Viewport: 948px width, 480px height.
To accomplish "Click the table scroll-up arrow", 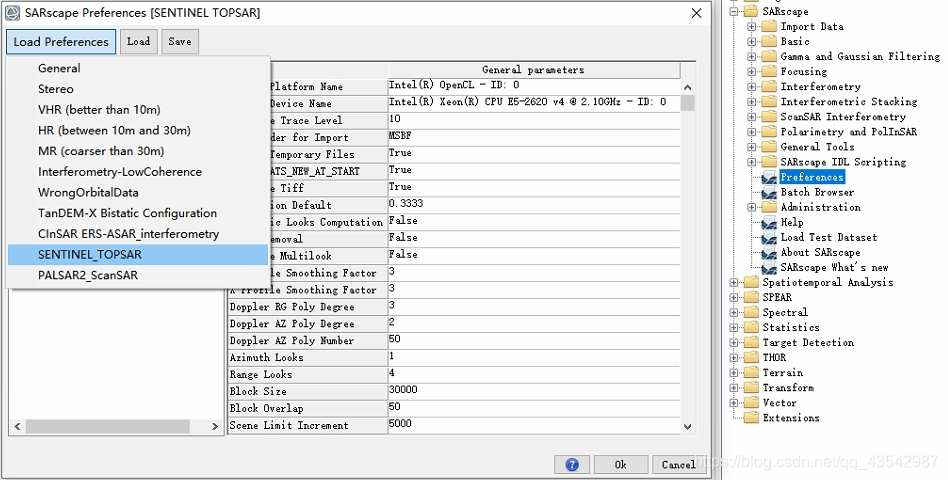I will pyautogui.click(x=687, y=88).
